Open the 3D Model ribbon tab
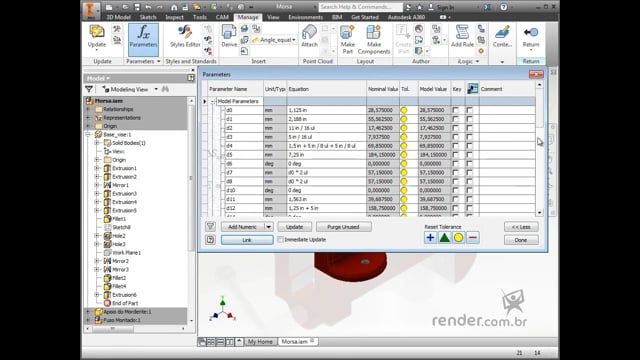The width and height of the screenshot is (640, 360). pyautogui.click(x=118, y=17)
